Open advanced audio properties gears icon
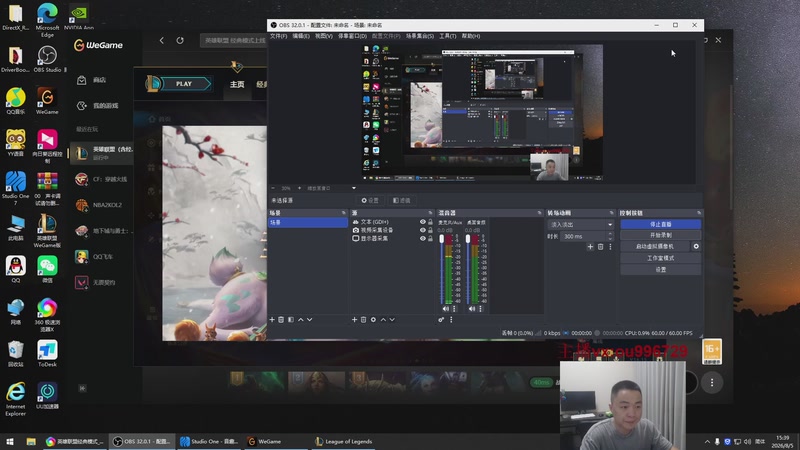Image resolution: width=800 pixels, height=450 pixels. [x=441, y=320]
